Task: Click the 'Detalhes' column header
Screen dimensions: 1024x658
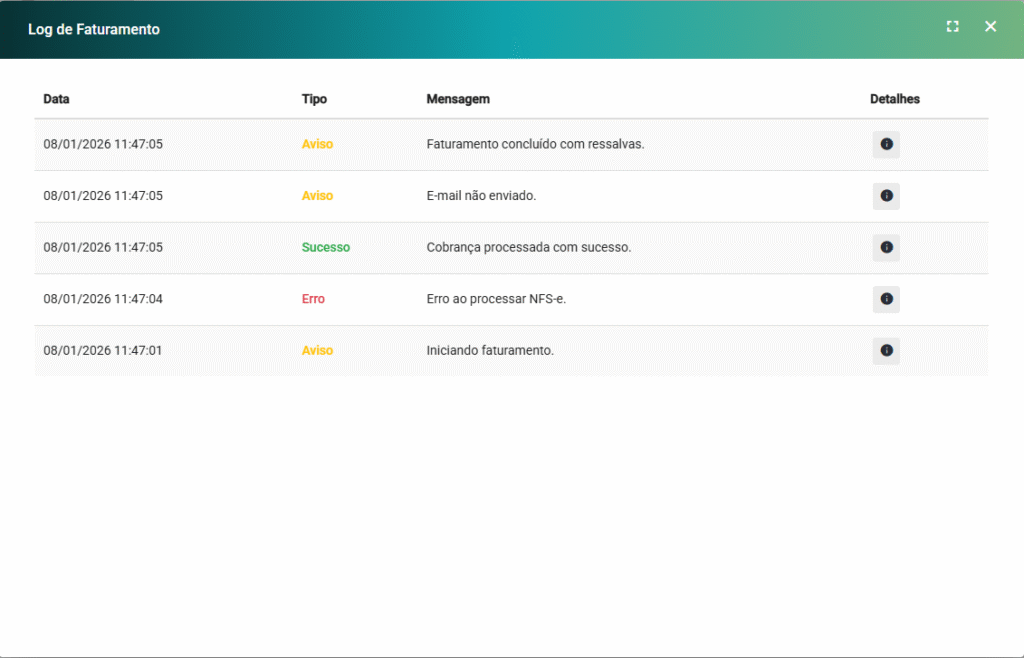Action: 894,99
